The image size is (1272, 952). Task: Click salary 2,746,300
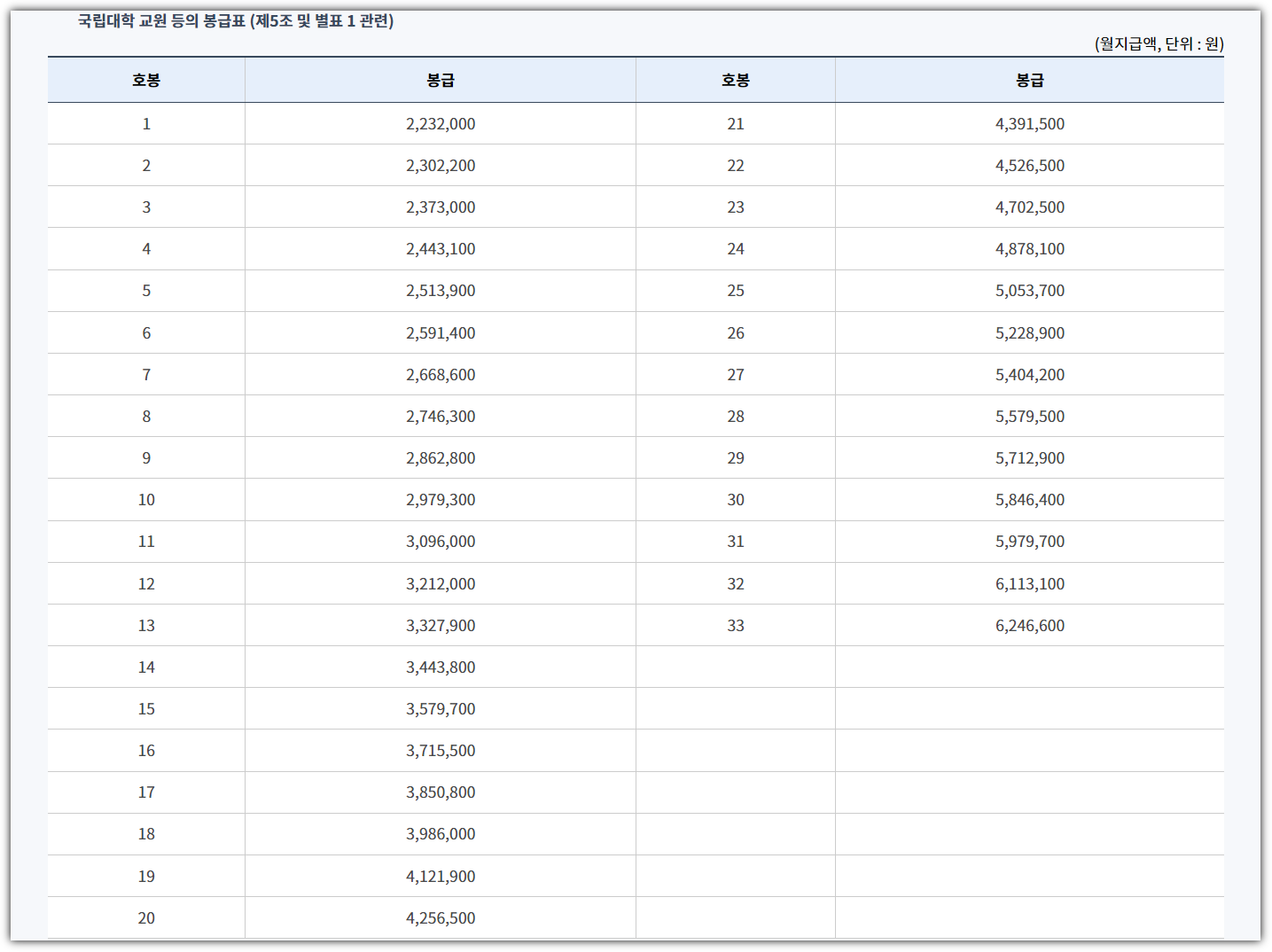[x=441, y=417]
